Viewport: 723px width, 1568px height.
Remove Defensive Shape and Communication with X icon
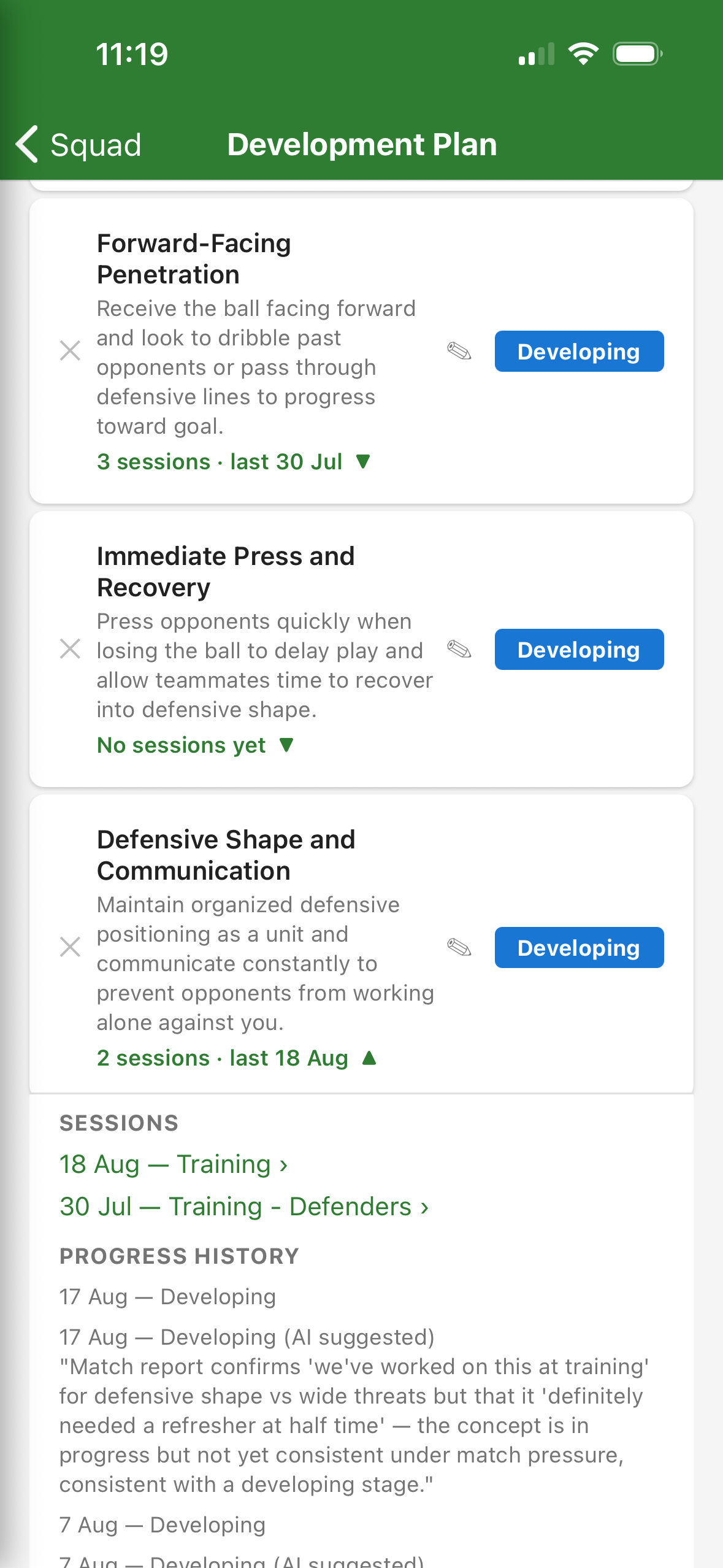(70, 947)
